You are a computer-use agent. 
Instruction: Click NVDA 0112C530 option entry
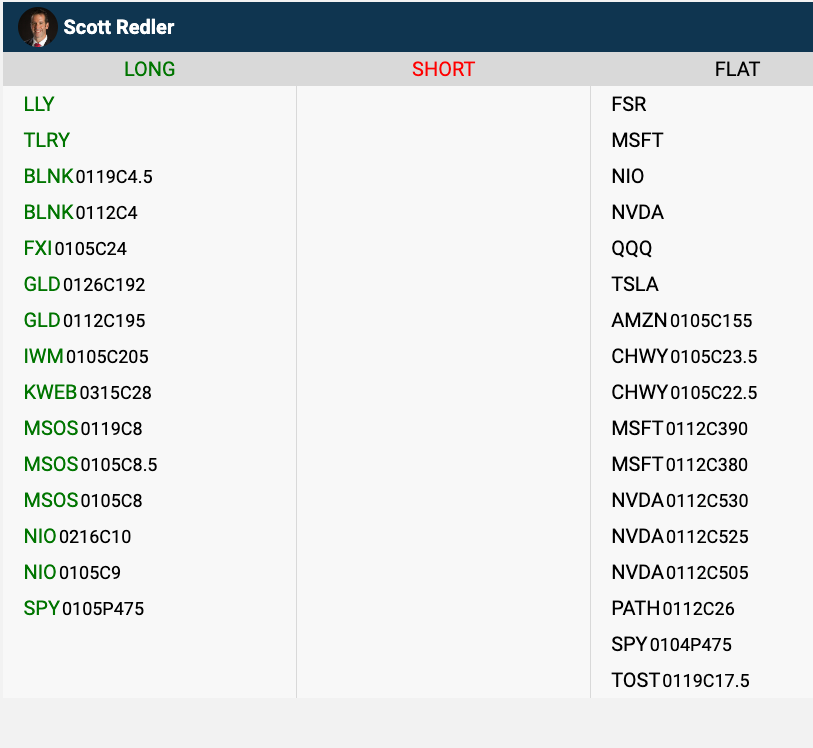pyautogui.click(x=679, y=501)
